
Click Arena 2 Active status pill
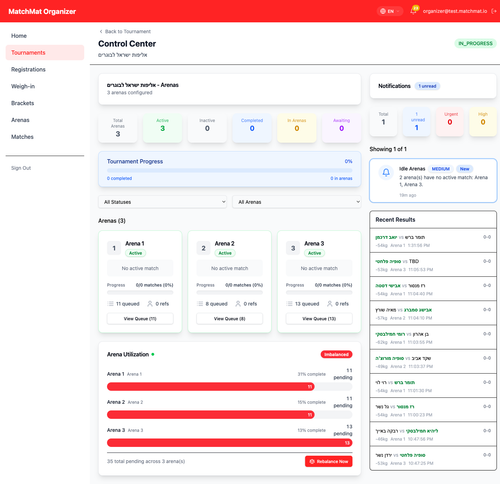(225, 253)
